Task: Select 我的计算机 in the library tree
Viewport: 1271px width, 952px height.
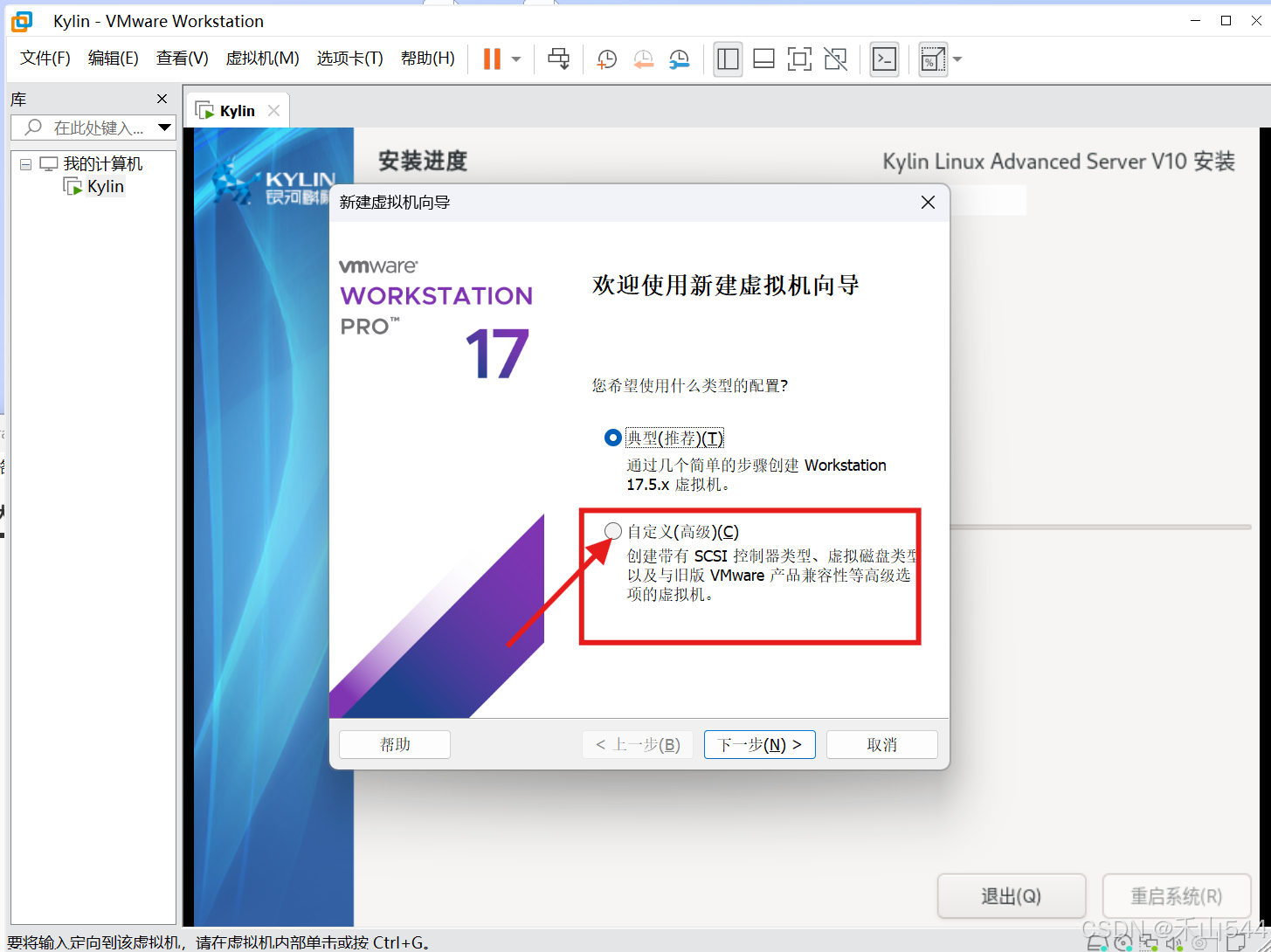Action: tap(103, 164)
